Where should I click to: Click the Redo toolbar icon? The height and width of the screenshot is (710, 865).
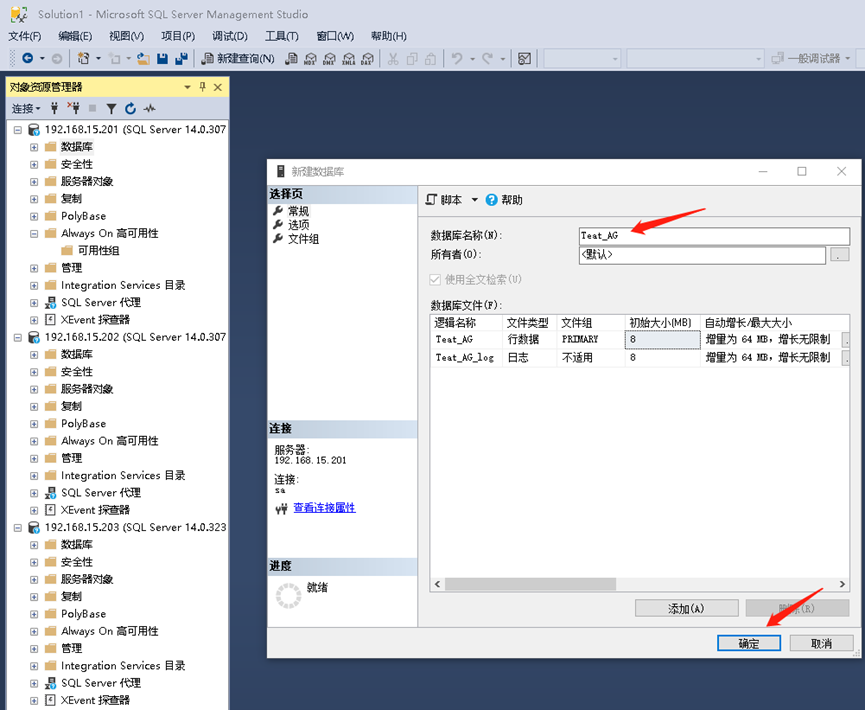coord(488,58)
